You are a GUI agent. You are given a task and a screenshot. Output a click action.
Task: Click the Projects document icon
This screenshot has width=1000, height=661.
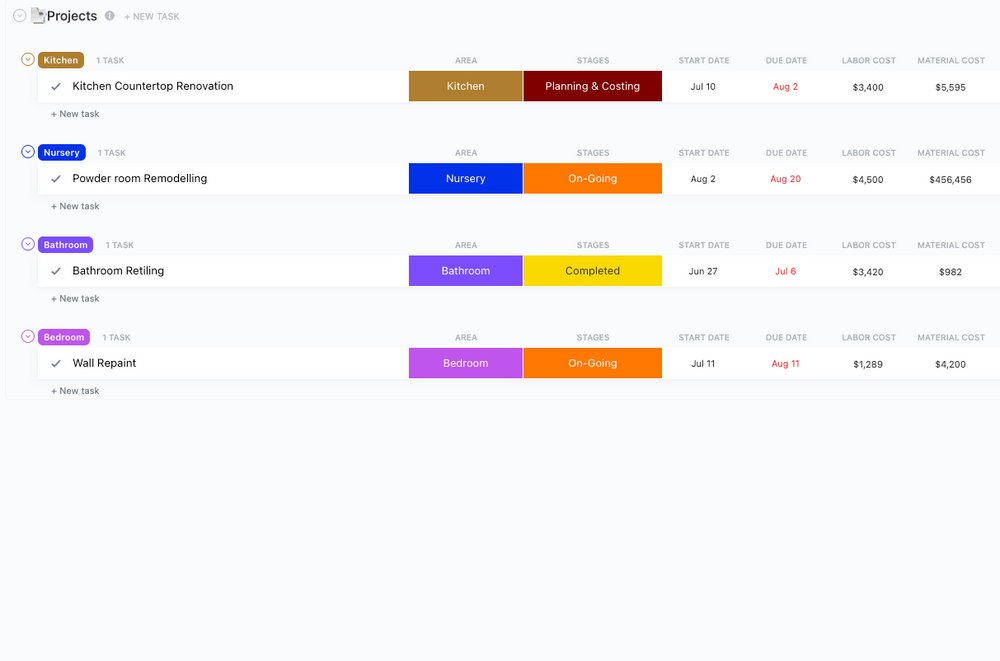point(36,15)
